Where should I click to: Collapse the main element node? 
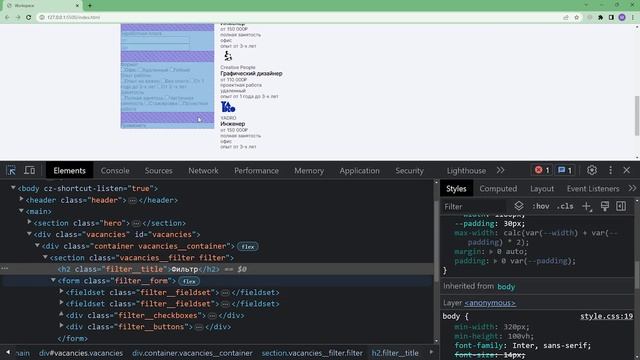pyautogui.click(x=21, y=211)
